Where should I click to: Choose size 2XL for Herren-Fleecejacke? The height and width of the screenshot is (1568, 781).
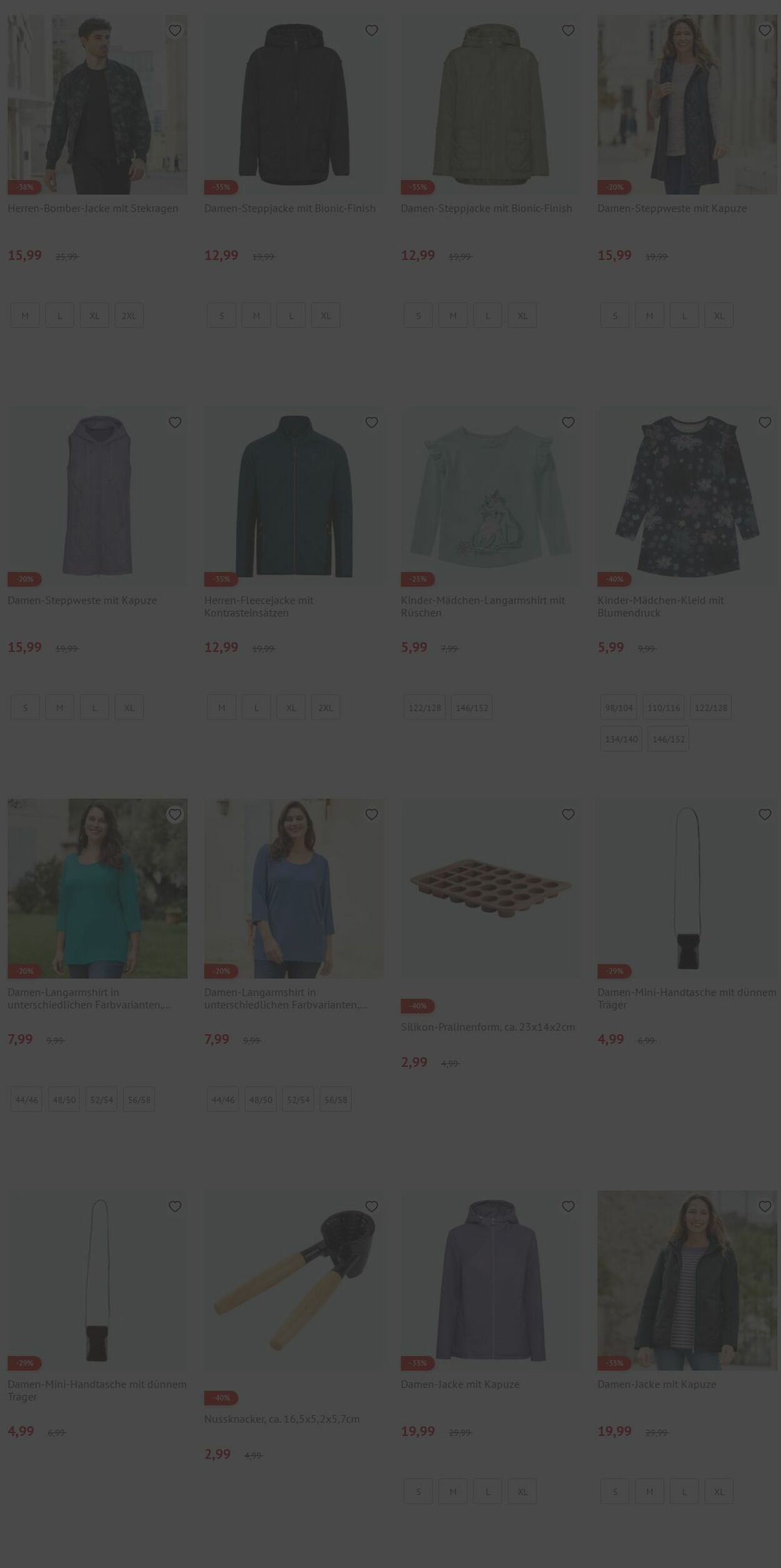tap(326, 707)
